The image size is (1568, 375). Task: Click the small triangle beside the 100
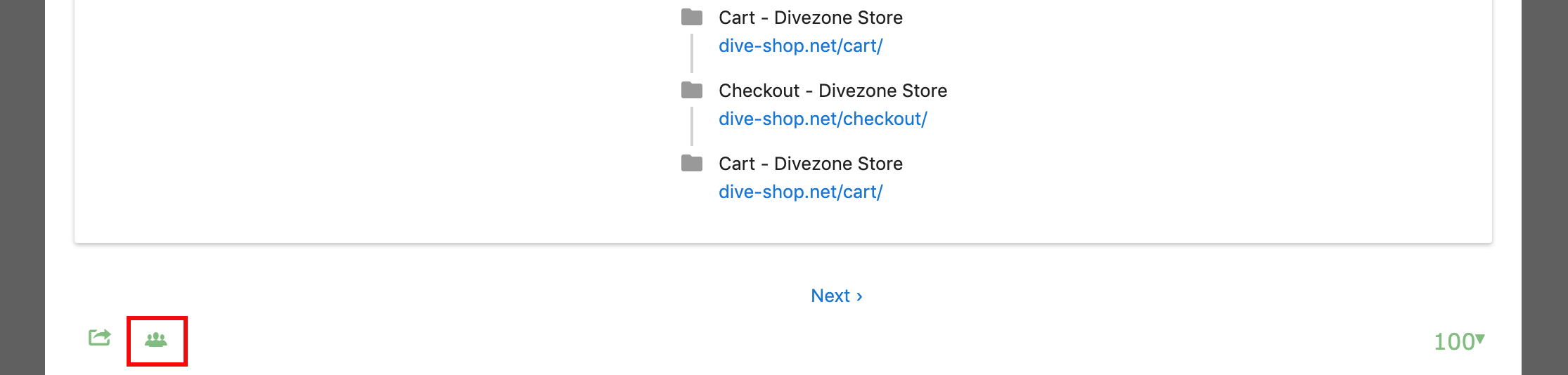coord(1480,339)
